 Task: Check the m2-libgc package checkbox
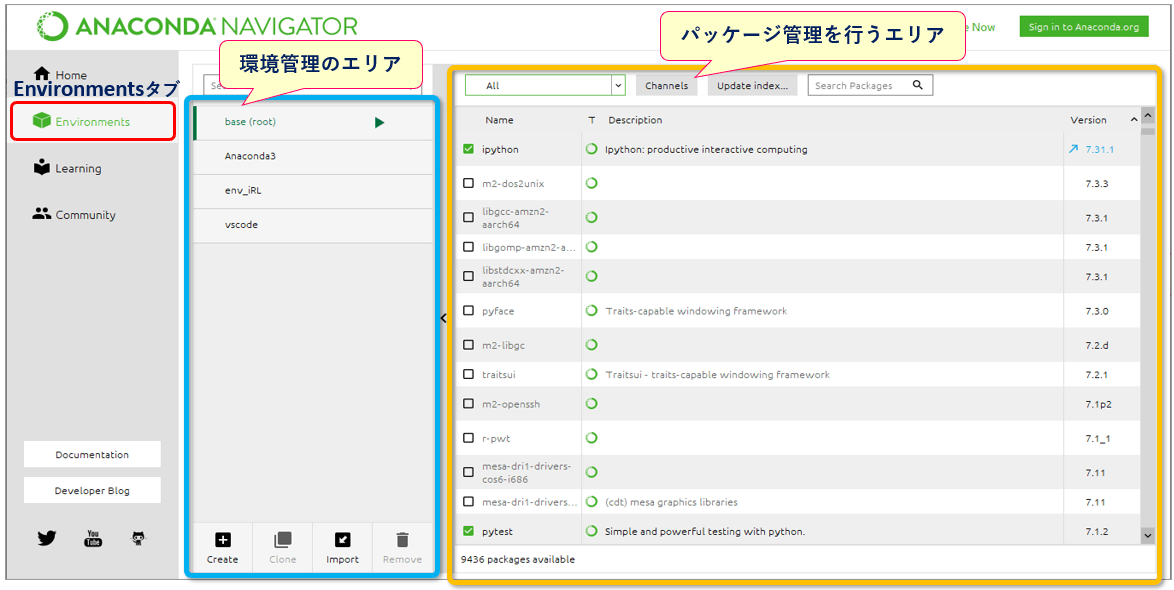point(469,344)
